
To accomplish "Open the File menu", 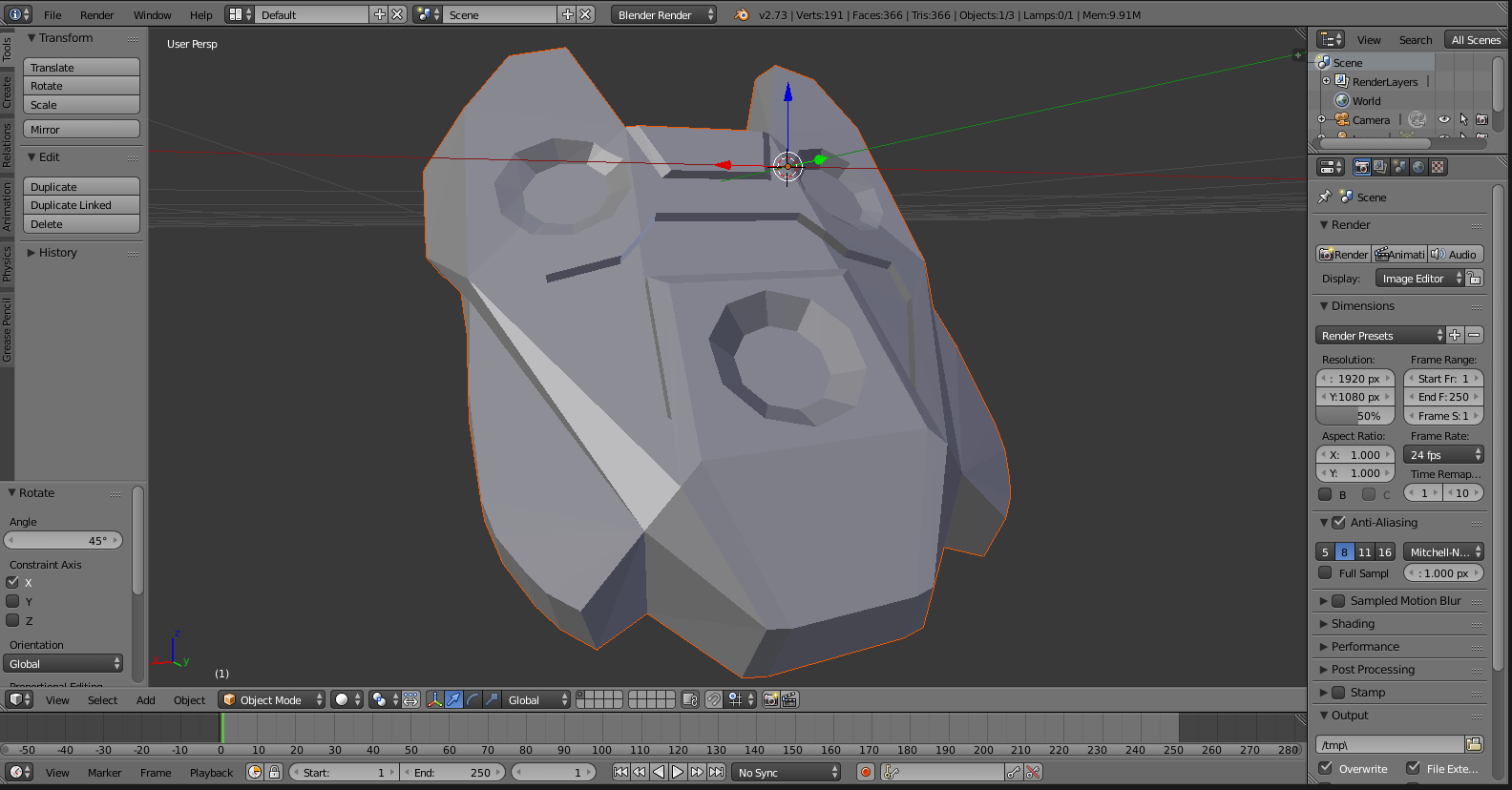I will point(52,14).
